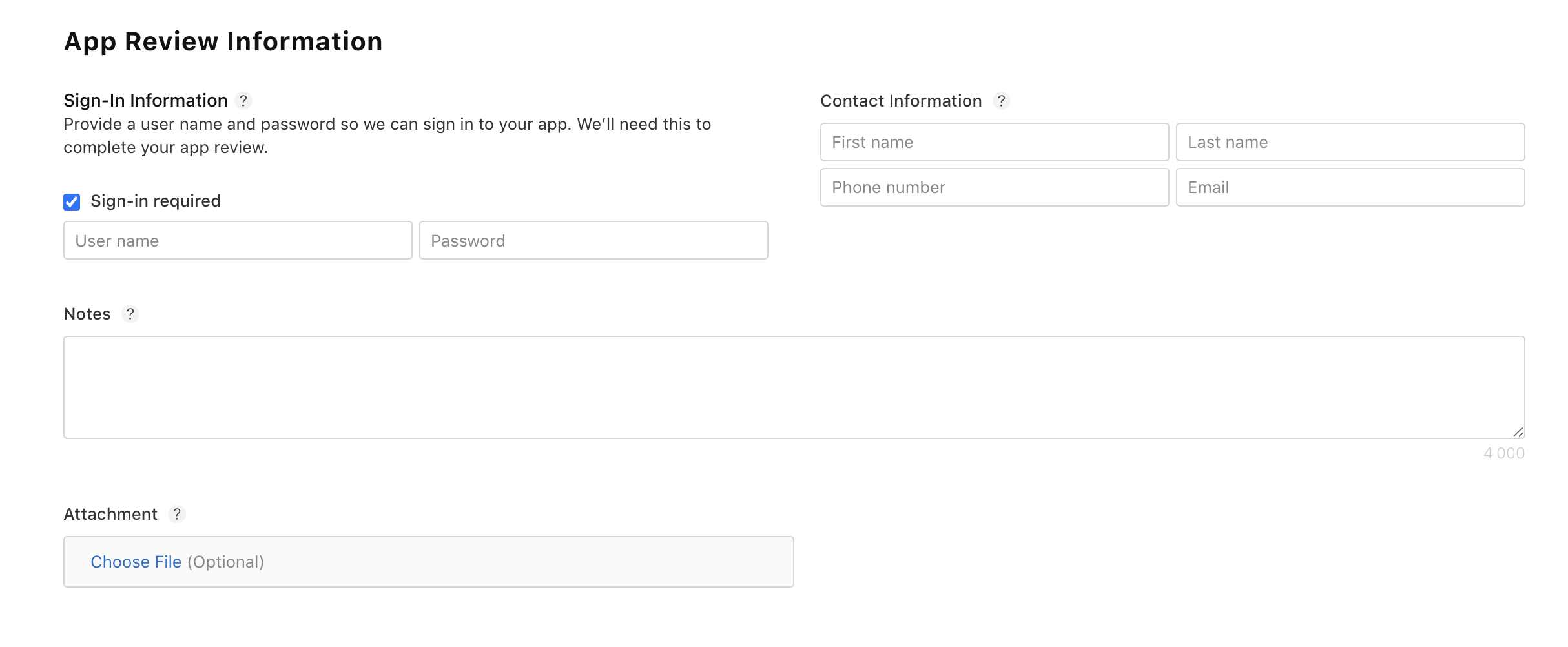Click the Password input field
This screenshot has height=647, width=1568.
(x=593, y=240)
